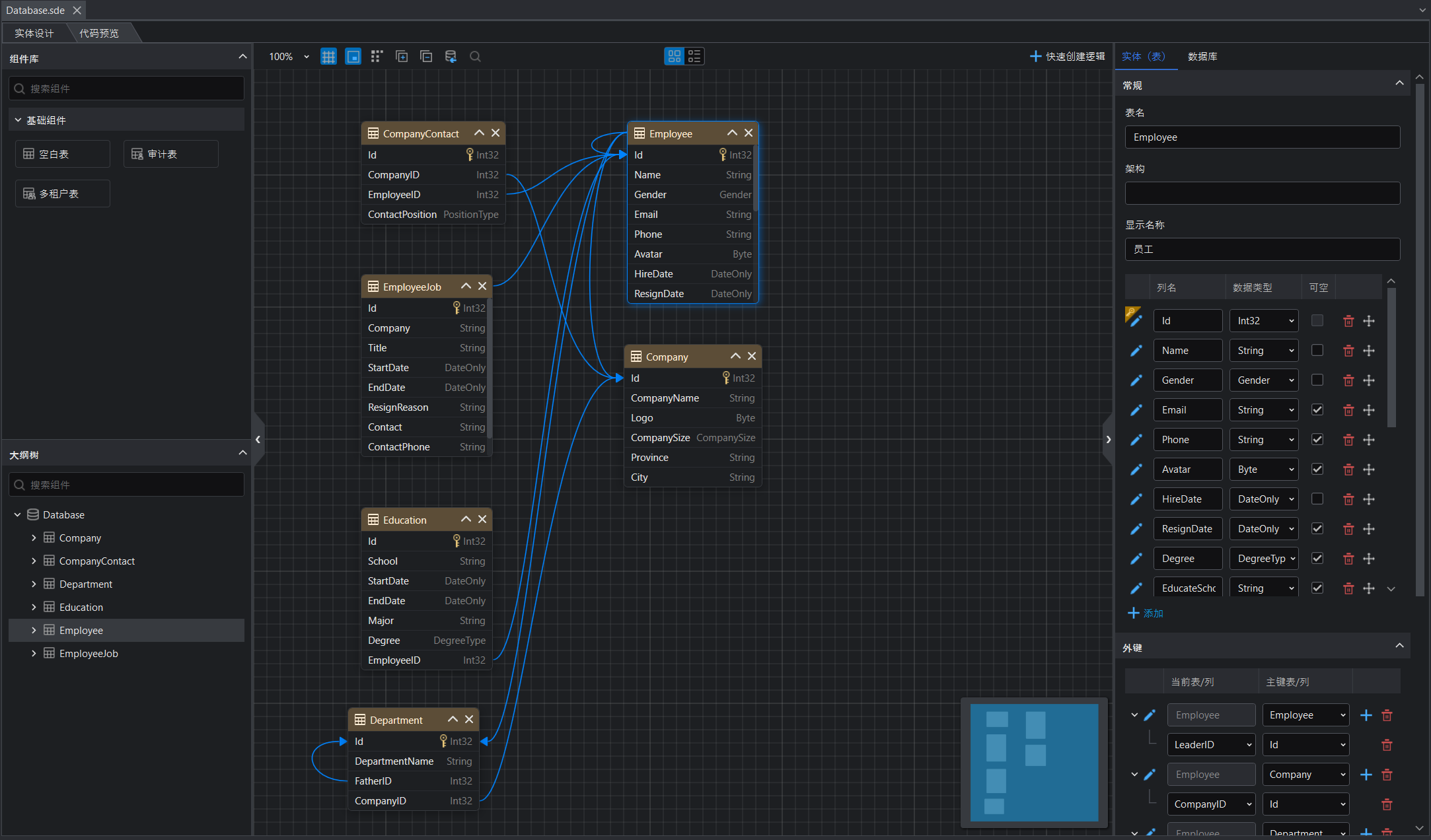The height and width of the screenshot is (840, 1431).
Task: Edit the Gender column with pencil icon
Action: (x=1136, y=380)
